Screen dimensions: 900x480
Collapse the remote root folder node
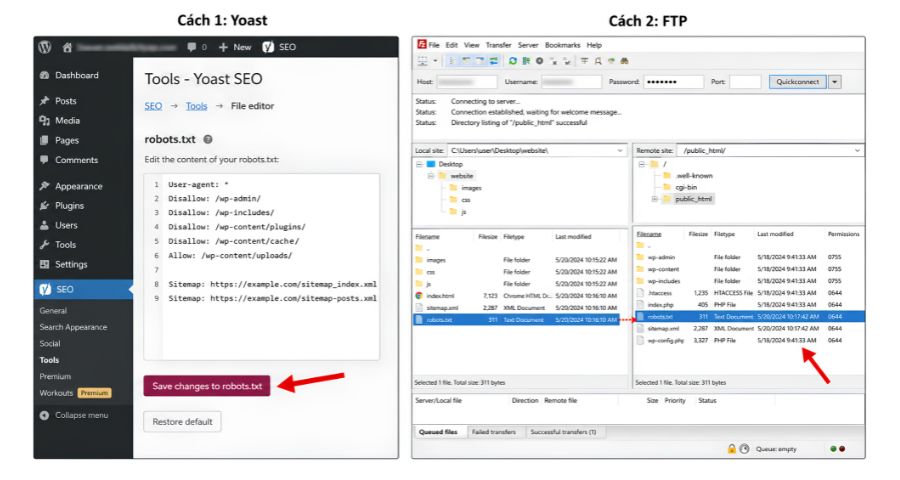(642, 164)
